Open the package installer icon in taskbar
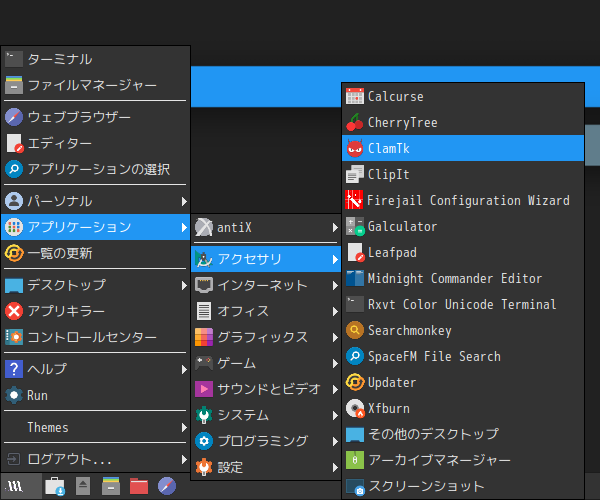The width and height of the screenshot is (600, 500). (x=55, y=486)
